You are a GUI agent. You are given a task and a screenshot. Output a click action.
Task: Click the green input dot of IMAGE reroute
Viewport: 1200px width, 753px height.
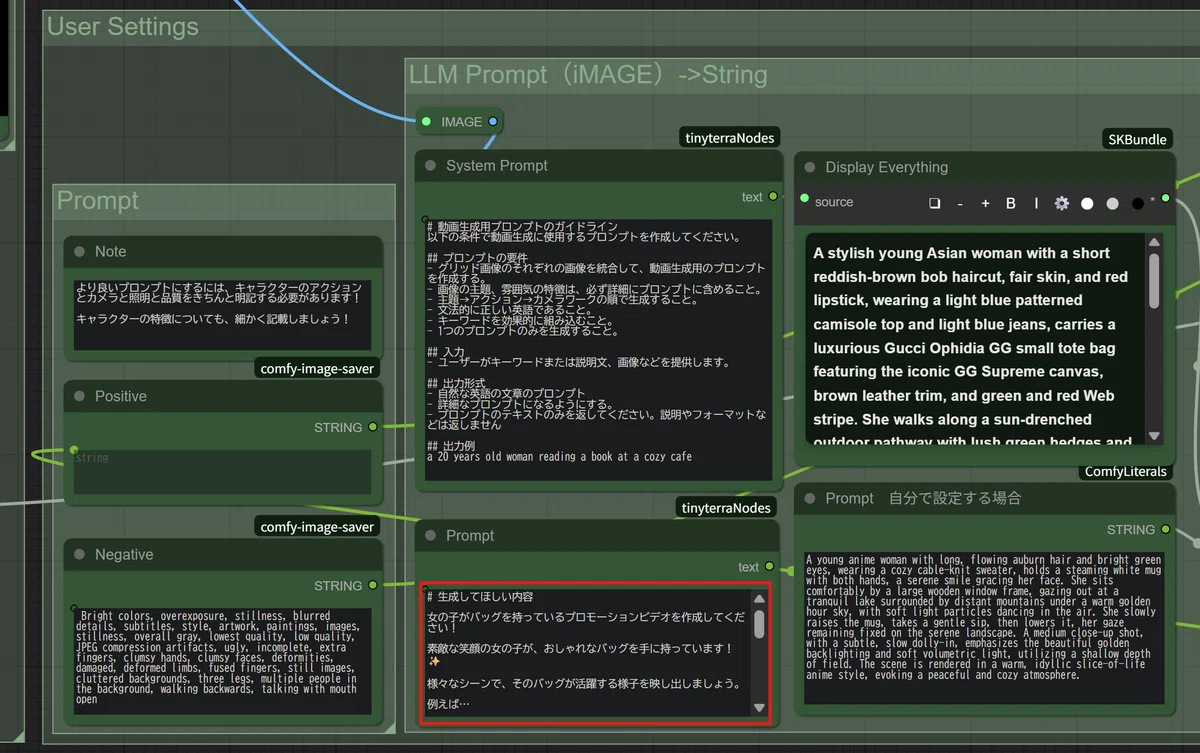pos(427,122)
